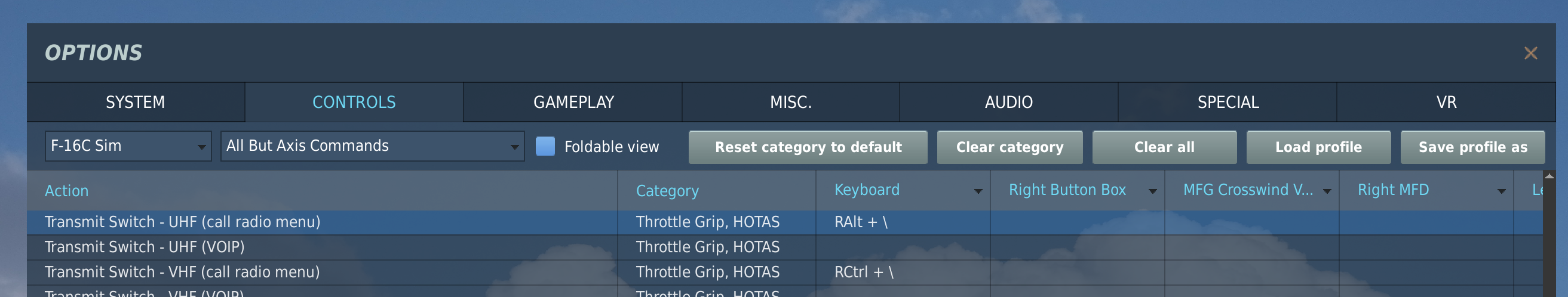Switch to the GAMEPLAY tab
The height and width of the screenshot is (297, 1568).
tap(573, 102)
